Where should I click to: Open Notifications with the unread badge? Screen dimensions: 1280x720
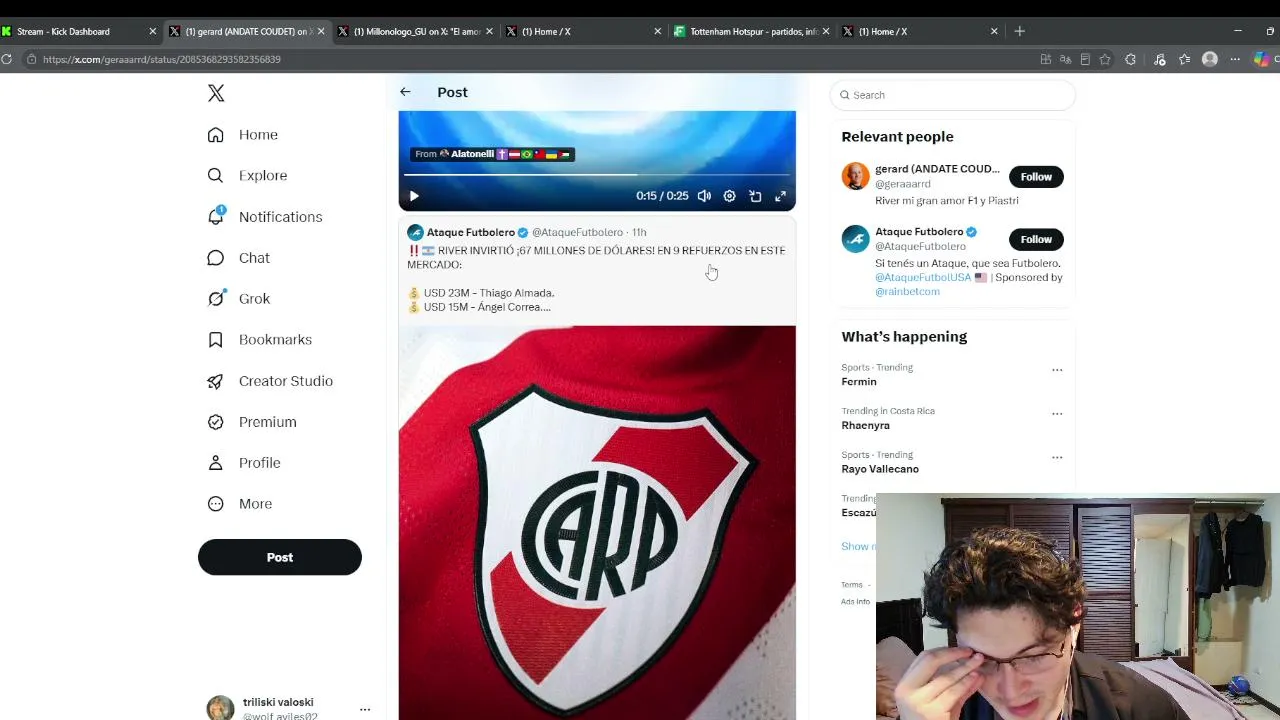click(x=264, y=217)
